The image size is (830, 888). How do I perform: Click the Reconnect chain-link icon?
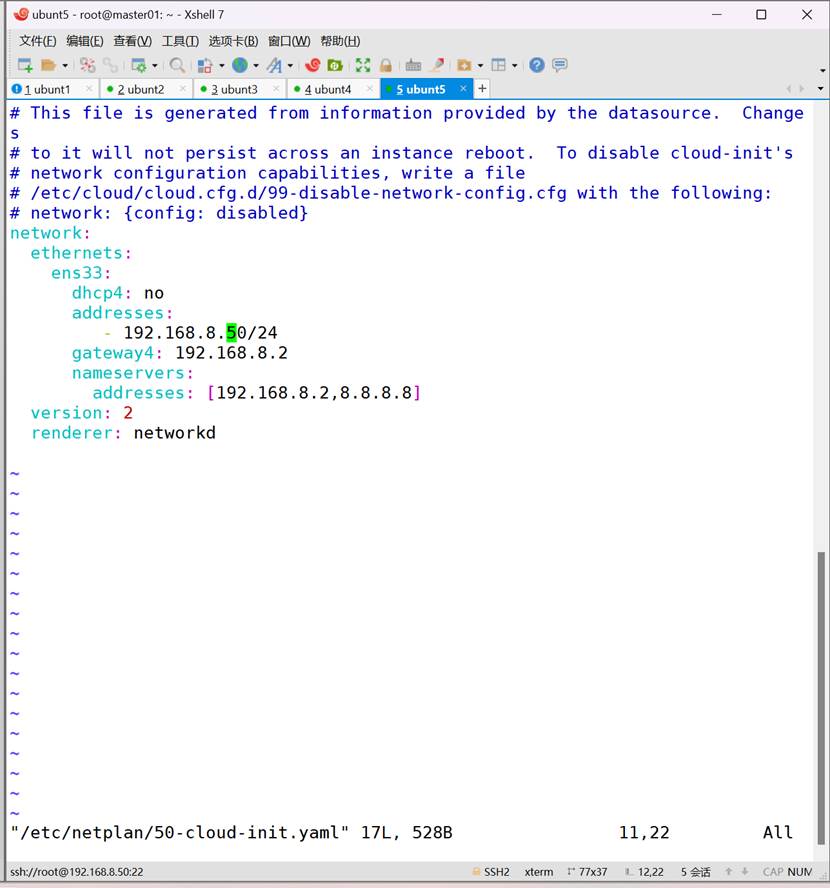coord(110,65)
